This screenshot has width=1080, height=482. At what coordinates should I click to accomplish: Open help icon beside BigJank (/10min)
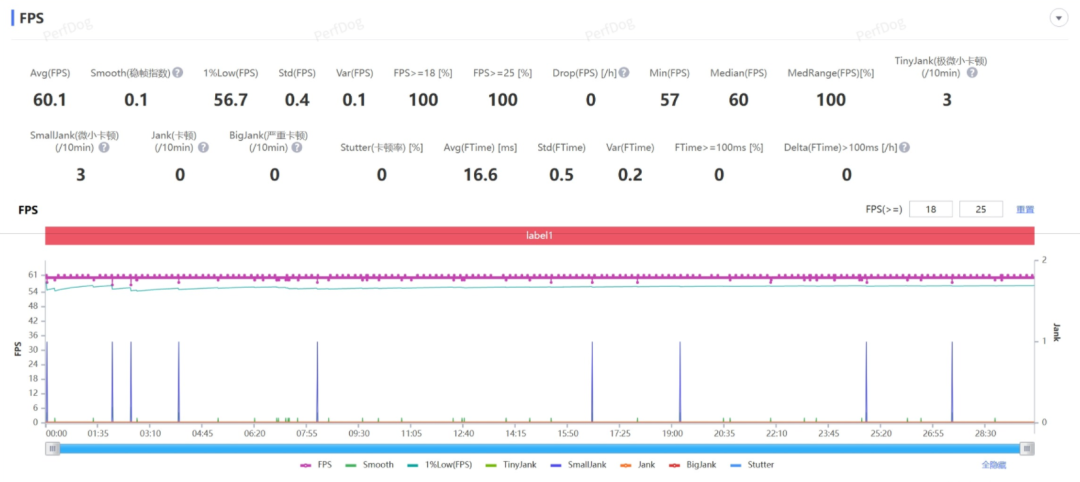click(x=296, y=147)
